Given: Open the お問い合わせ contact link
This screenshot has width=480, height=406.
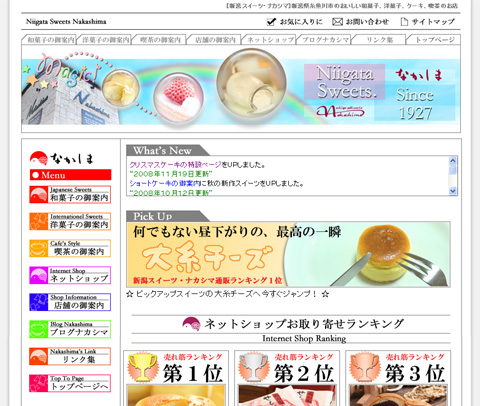Looking at the screenshot, I should pos(367,22).
